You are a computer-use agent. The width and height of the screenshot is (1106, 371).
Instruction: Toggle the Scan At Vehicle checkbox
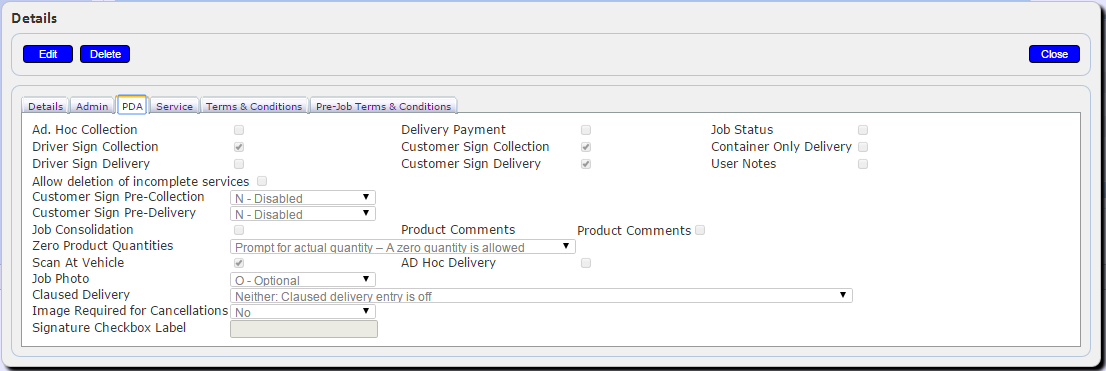click(x=239, y=263)
